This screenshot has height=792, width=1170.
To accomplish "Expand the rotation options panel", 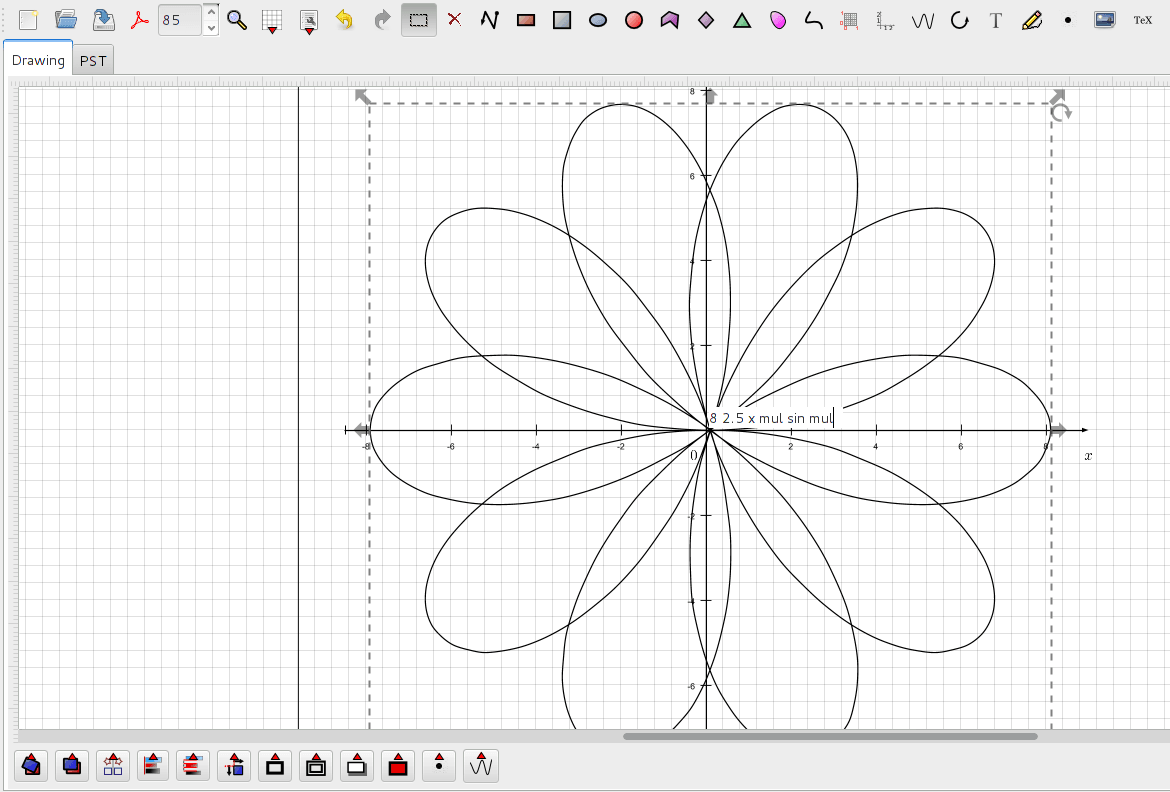I will coord(31,765).
